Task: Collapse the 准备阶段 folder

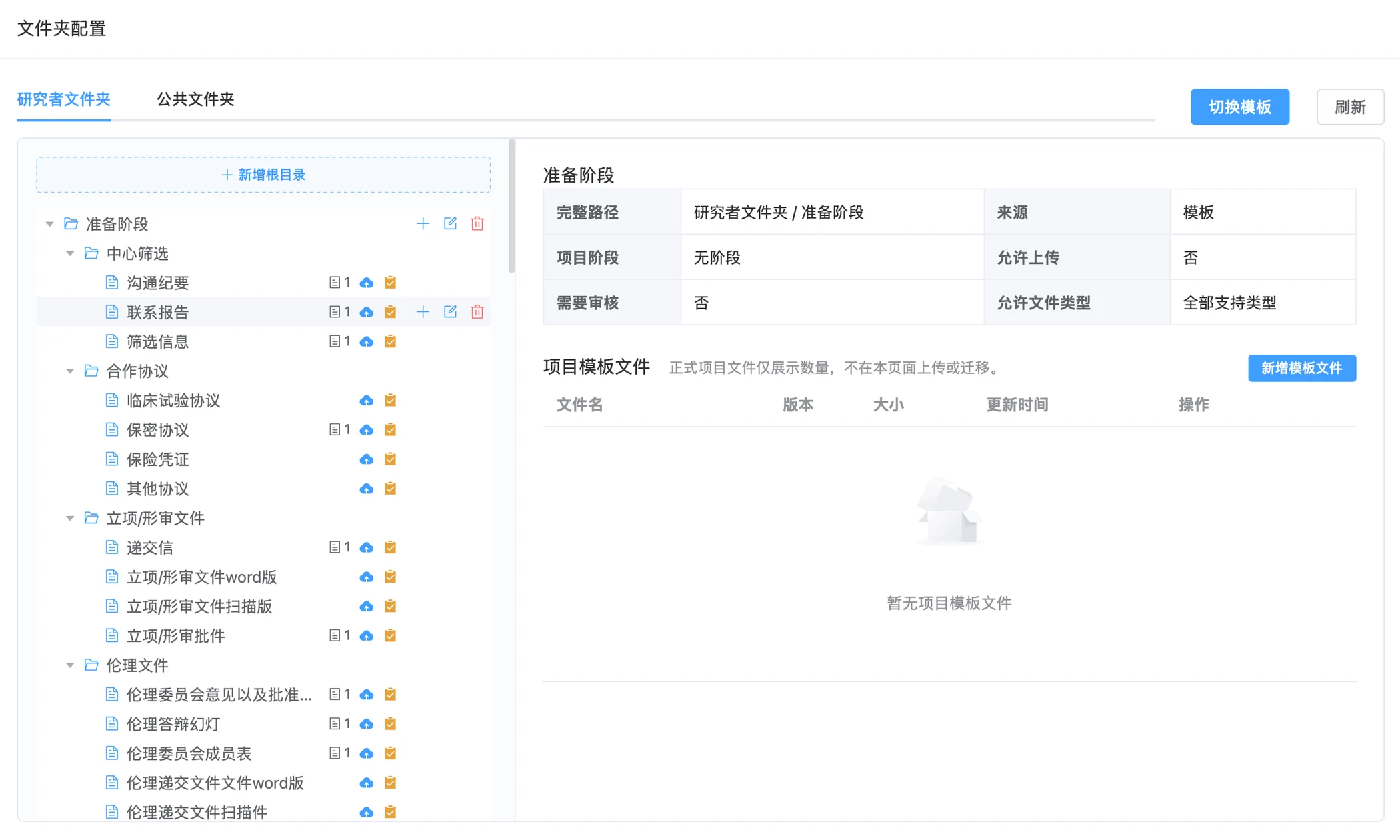Action: click(49, 224)
